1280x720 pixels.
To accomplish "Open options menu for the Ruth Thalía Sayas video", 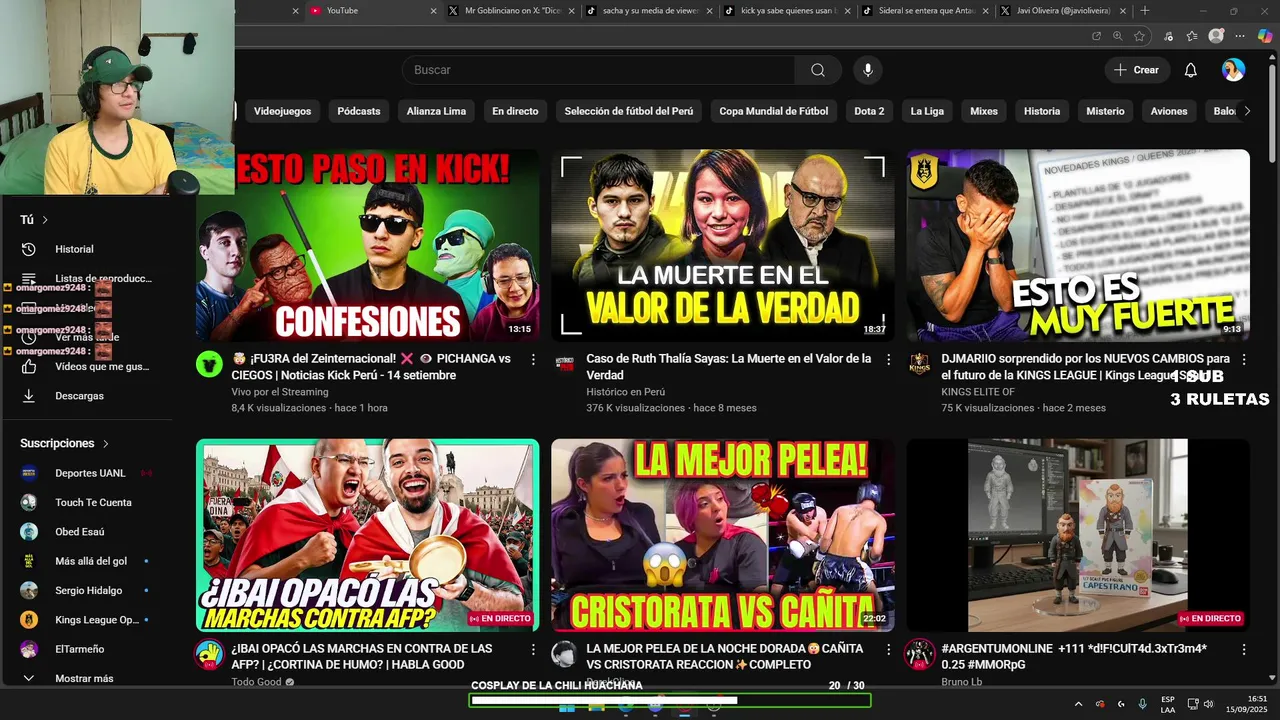I will click(x=888, y=359).
